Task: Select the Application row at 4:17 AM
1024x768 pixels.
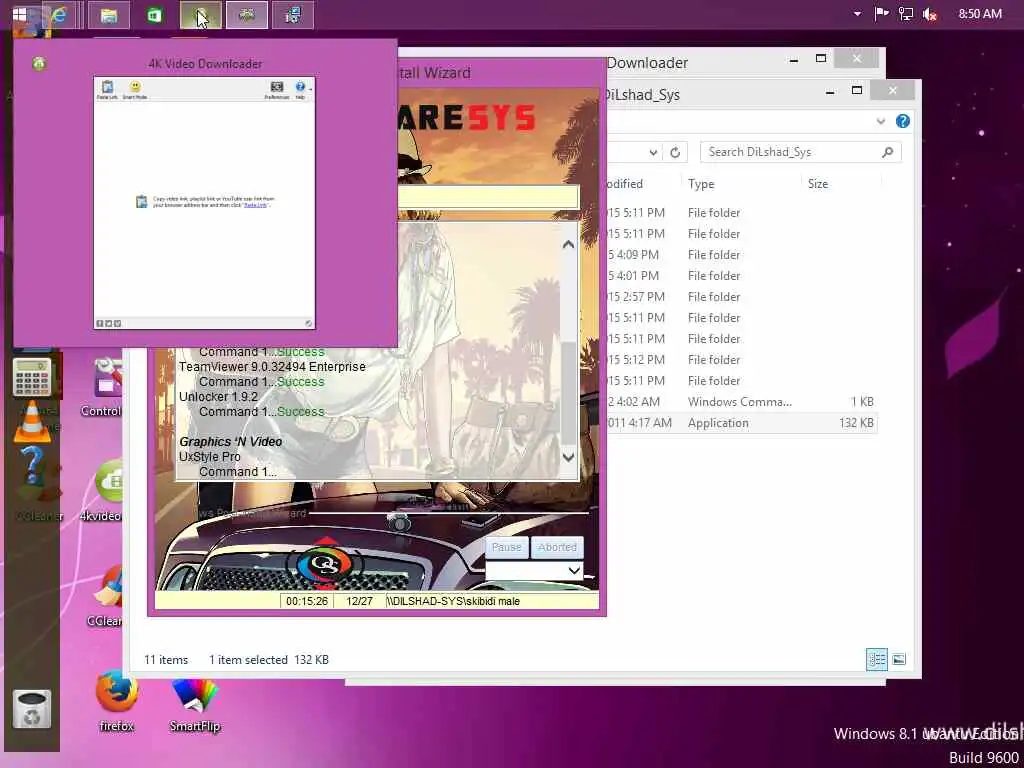Action: click(741, 423)
